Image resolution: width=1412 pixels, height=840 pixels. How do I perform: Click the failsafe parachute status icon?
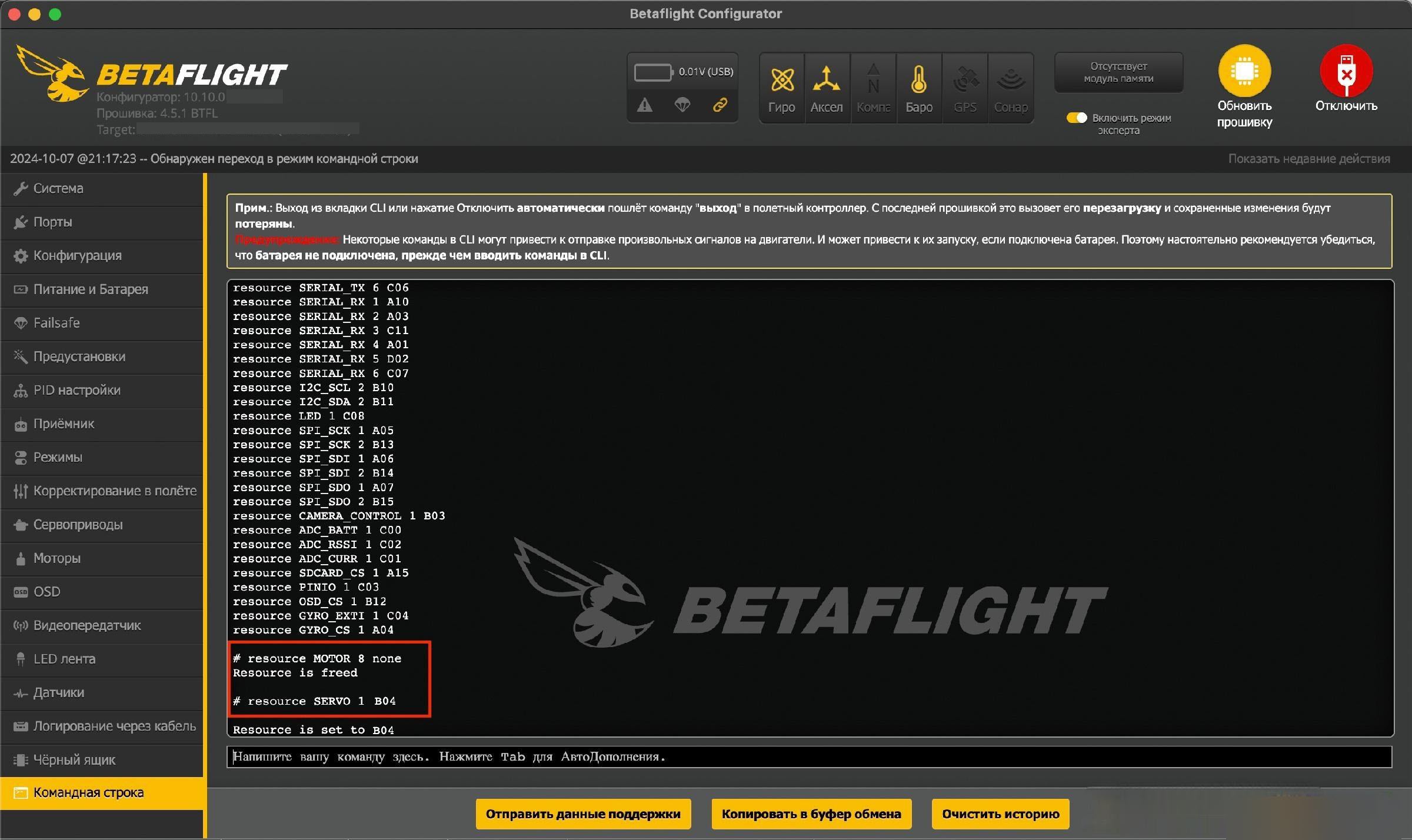pos(682,105)
